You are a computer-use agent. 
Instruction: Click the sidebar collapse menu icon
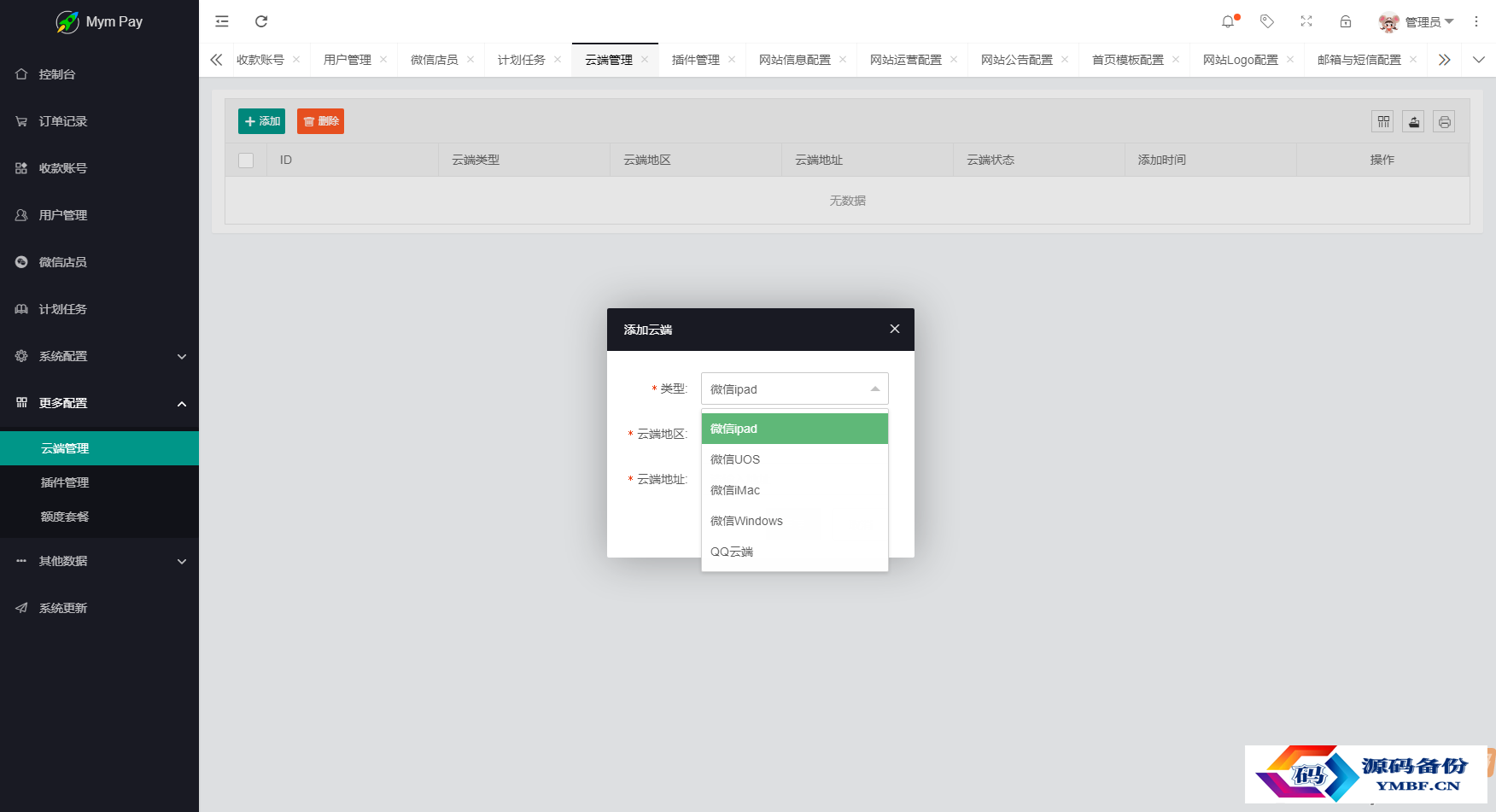coord(222,21)
